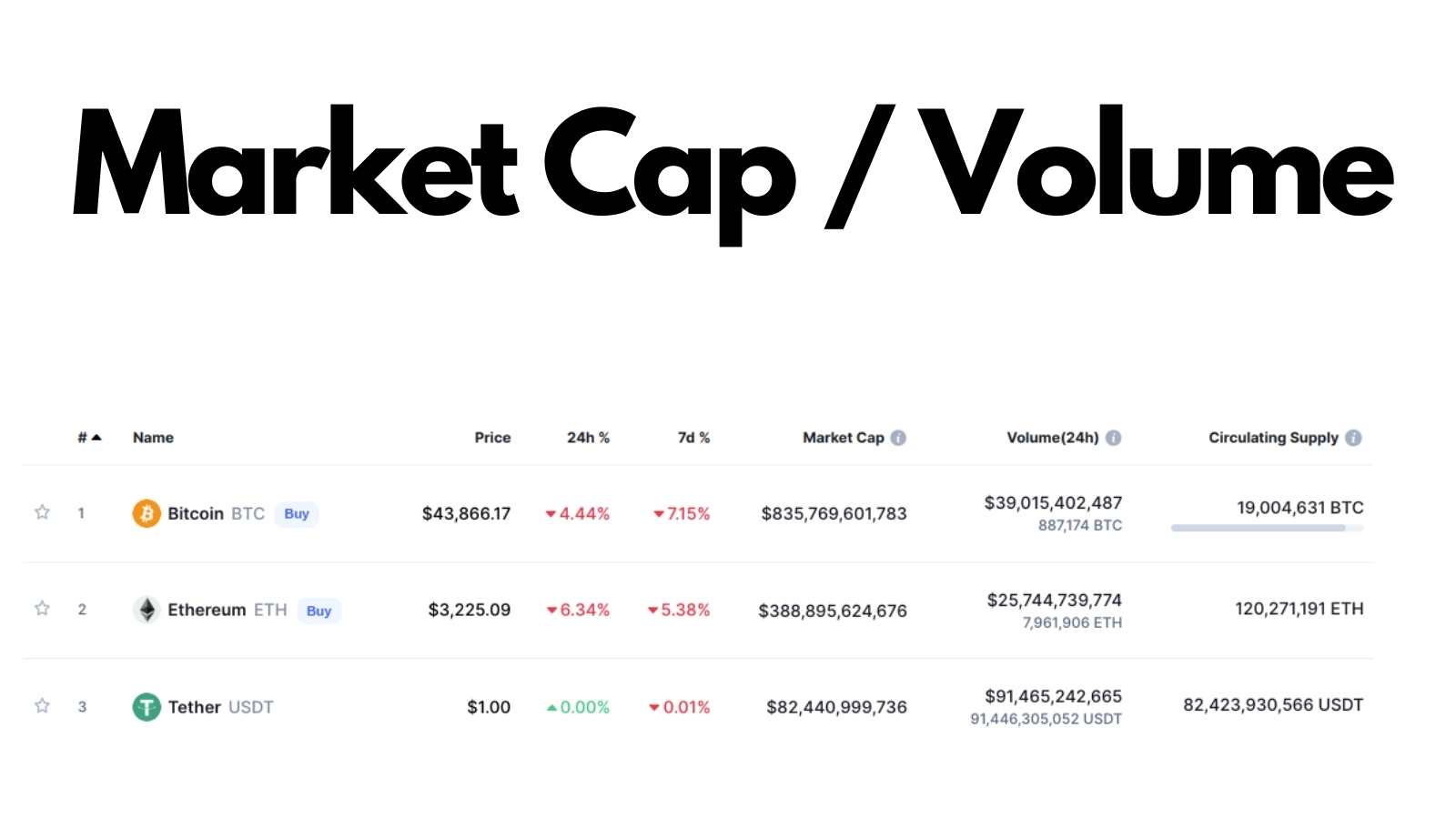Click the Ethereum diamond logo icon

[147, 610]
